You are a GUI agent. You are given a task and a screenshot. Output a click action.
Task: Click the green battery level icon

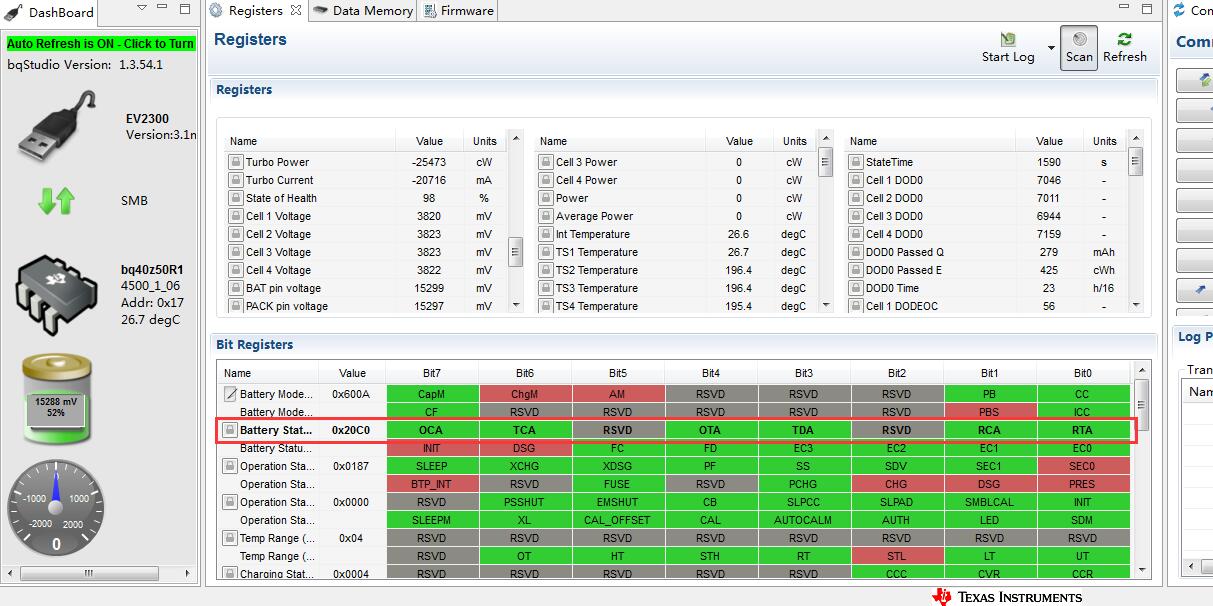point(57,399)
